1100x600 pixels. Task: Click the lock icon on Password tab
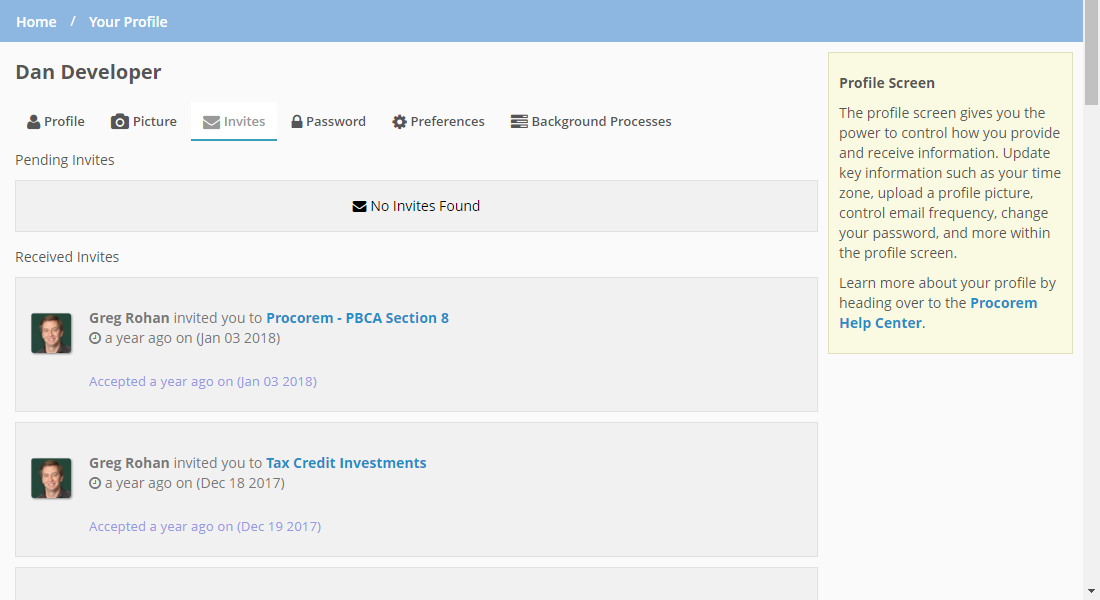[297, 121]
